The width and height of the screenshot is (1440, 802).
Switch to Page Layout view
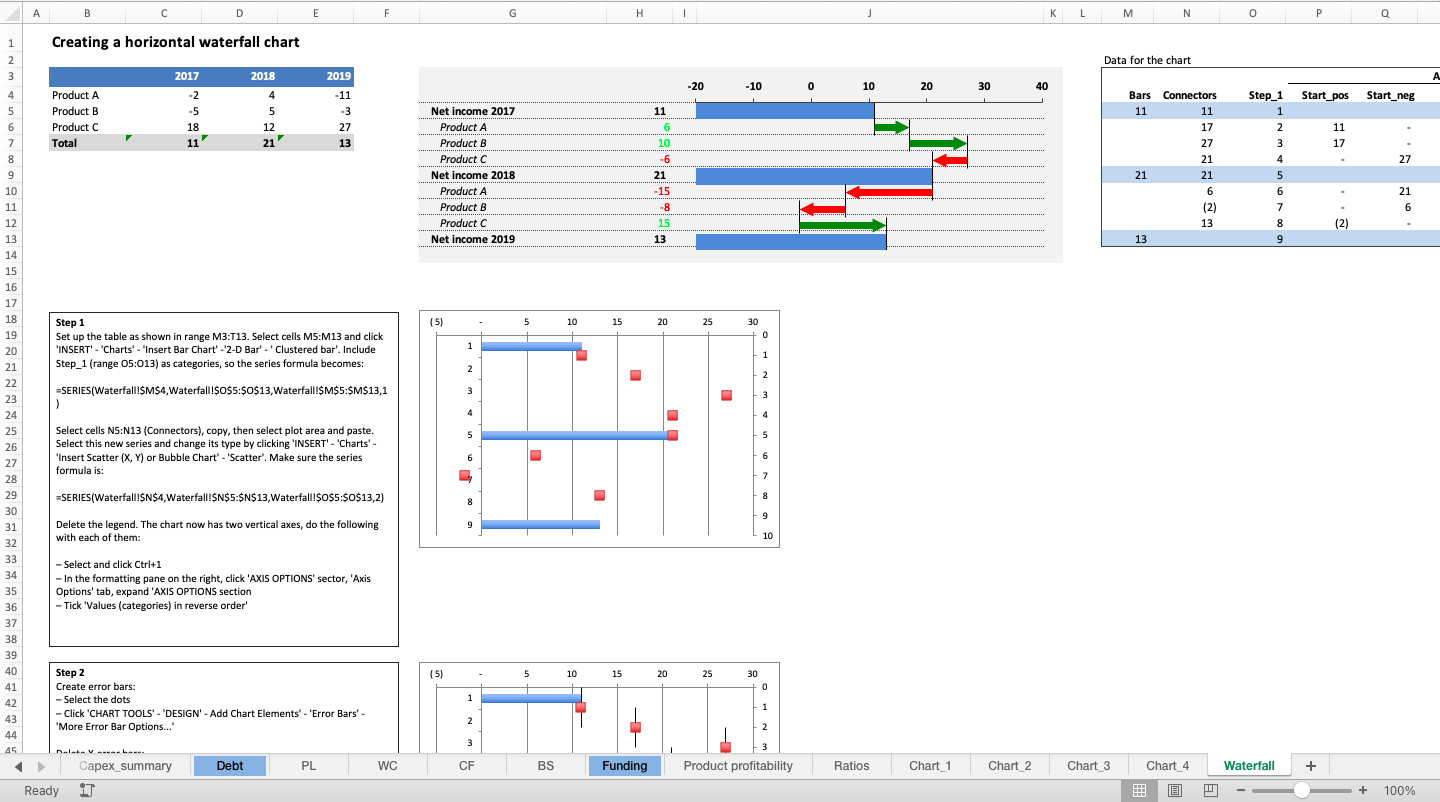pyautogui.click(x=1175, y=791)
